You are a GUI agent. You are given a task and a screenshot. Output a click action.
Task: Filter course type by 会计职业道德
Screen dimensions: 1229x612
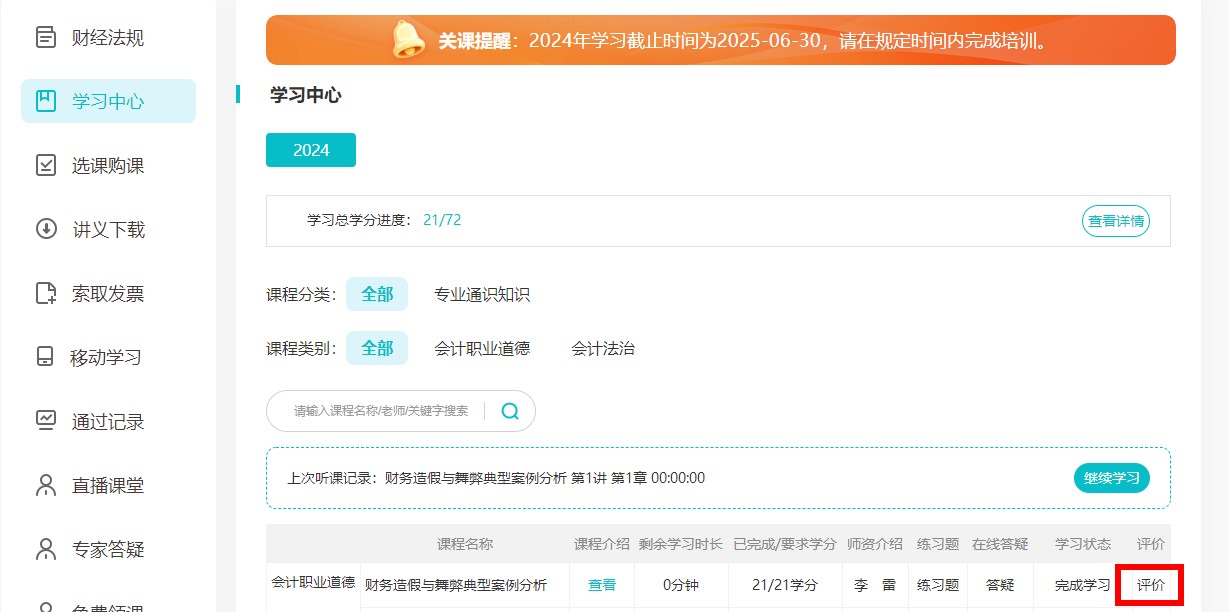coord(482,348)
